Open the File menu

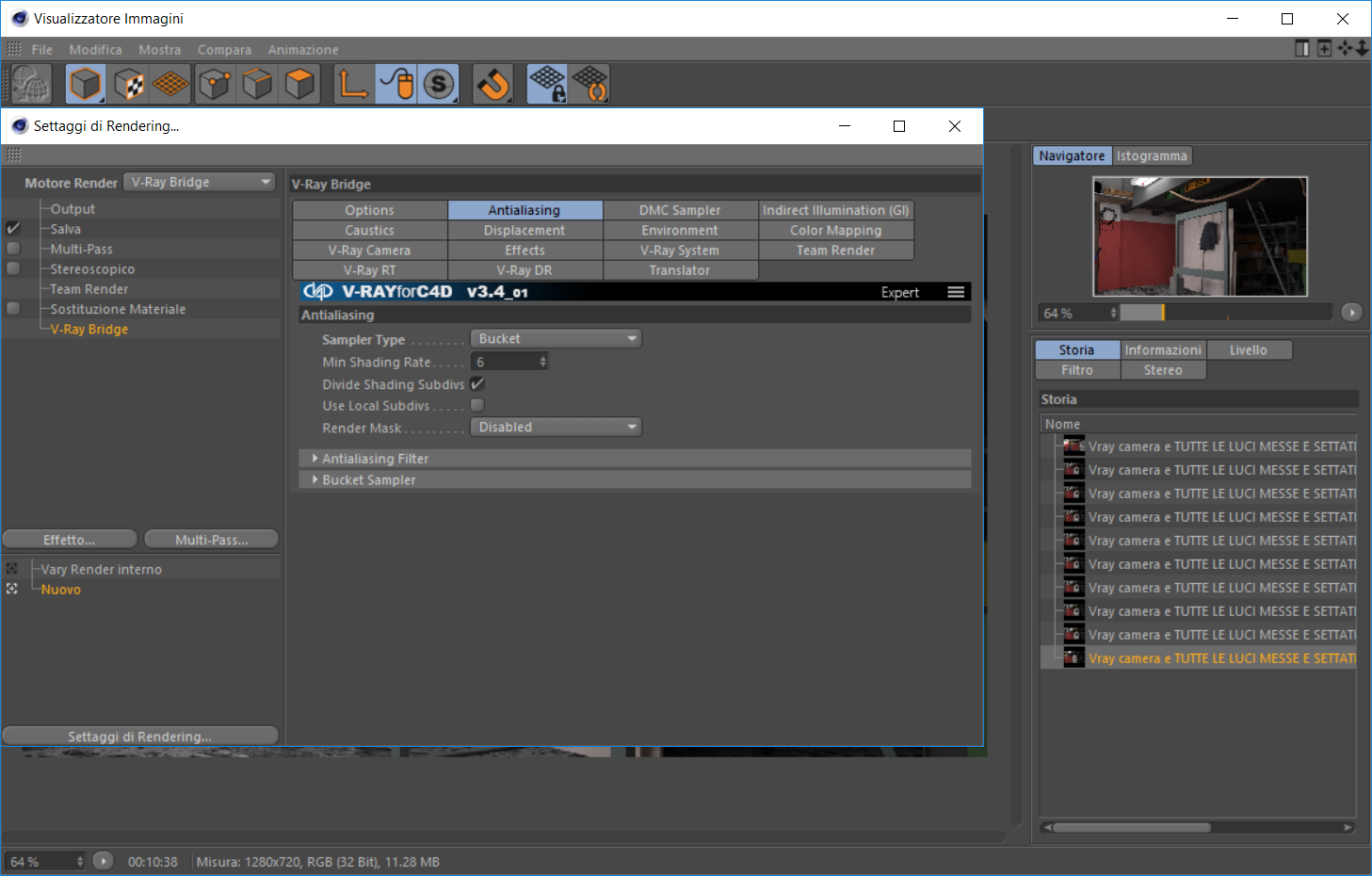[42, 50]
